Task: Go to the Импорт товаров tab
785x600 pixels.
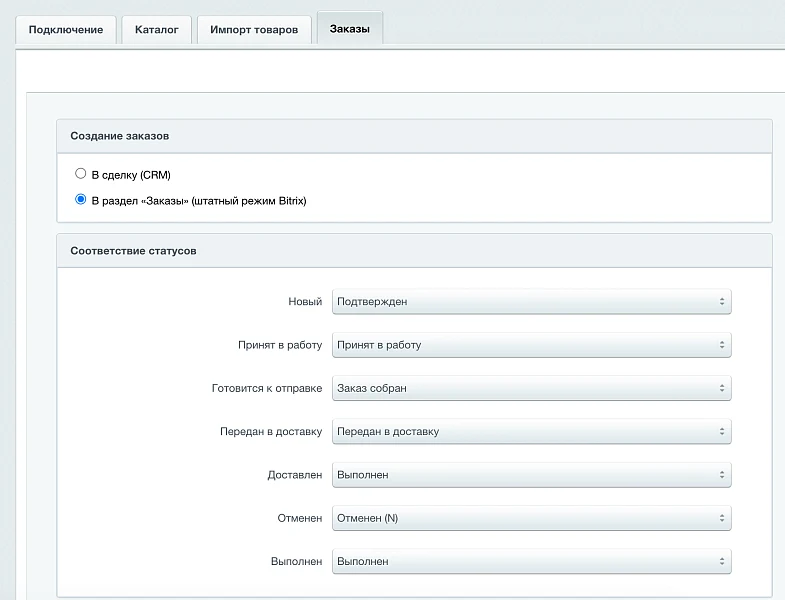Action: (254, 30)
